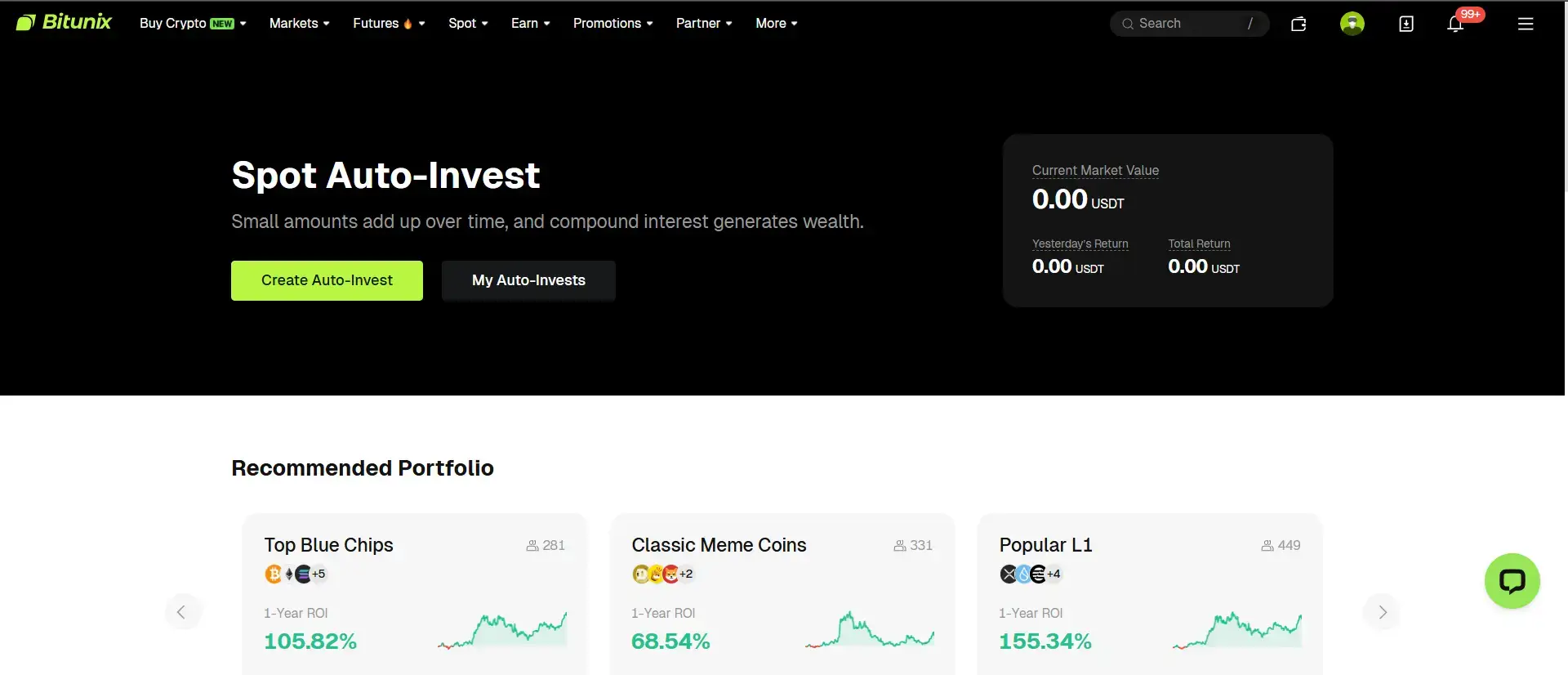Open the Promotions menu
The image size is (1568, 675).
click(x=612, y=24)
